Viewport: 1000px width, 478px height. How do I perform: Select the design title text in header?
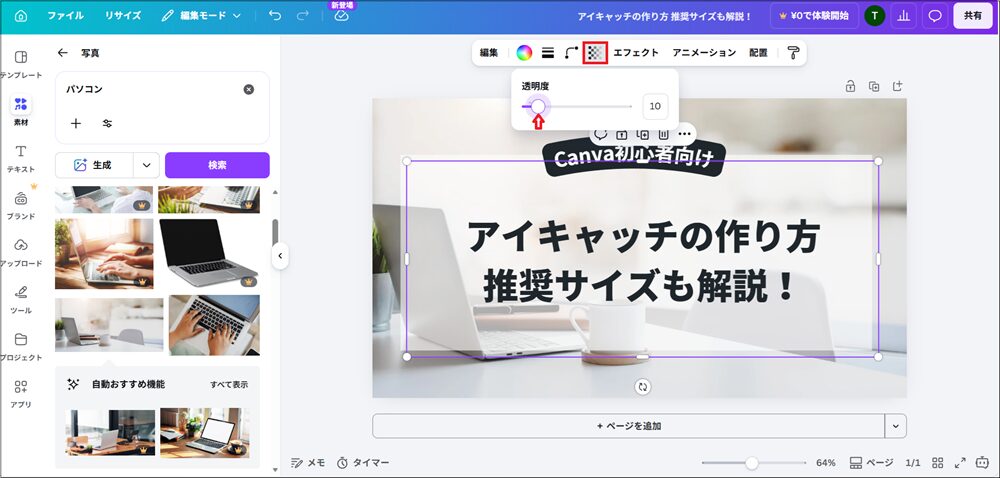click(665, 16)
